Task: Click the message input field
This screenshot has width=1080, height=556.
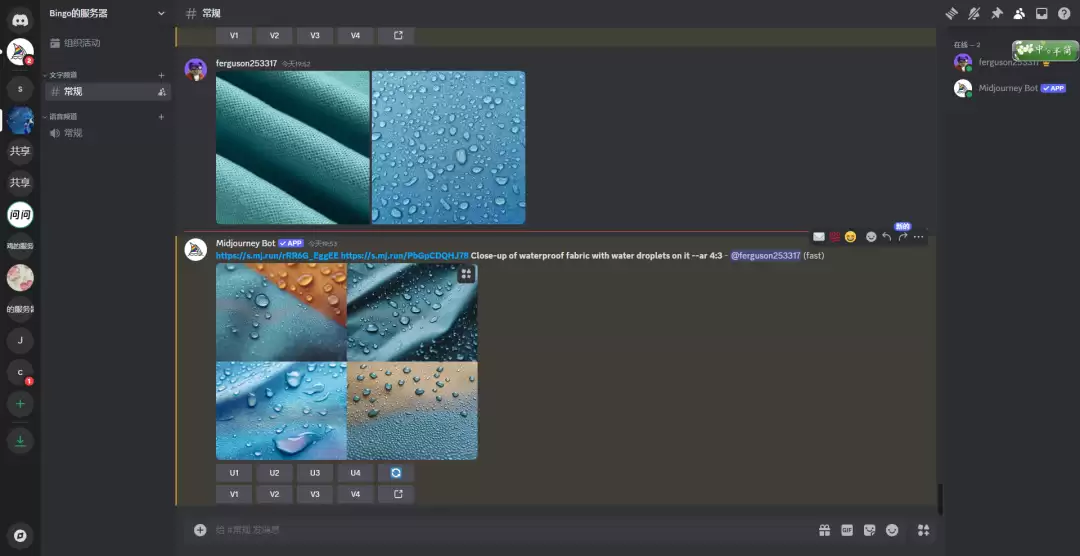Action: tap(500, 530)
